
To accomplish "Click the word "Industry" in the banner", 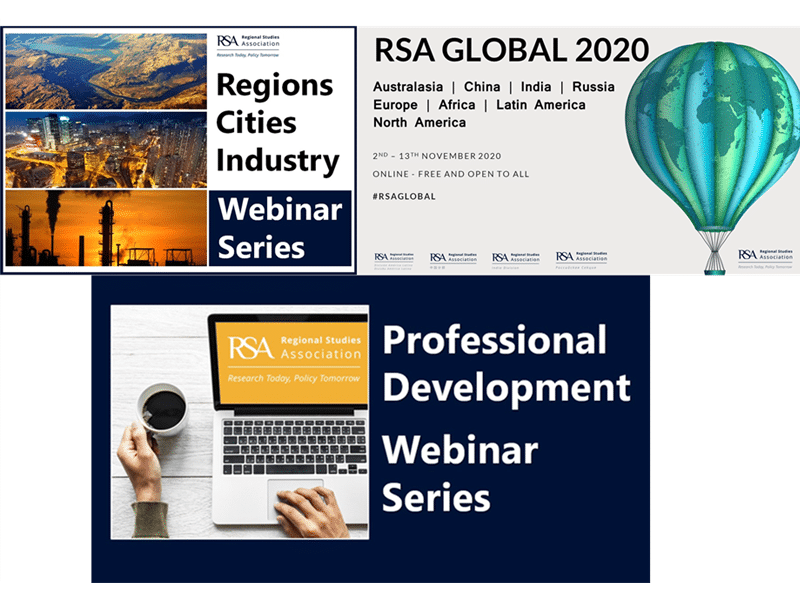I will 278,161.
